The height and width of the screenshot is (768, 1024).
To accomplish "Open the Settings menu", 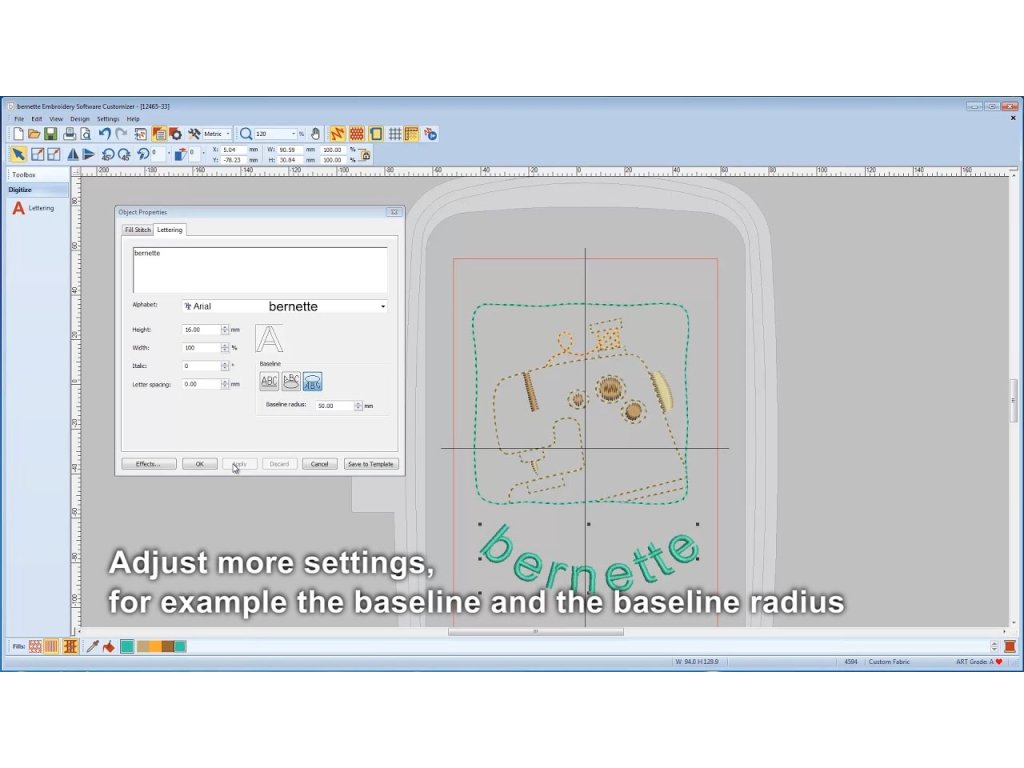I will (108, 119).
